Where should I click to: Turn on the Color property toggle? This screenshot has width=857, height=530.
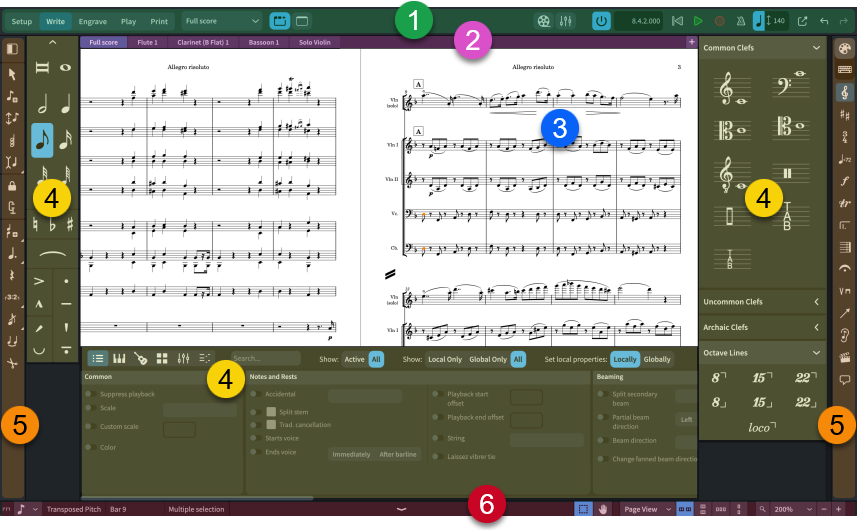coord(91,447)
